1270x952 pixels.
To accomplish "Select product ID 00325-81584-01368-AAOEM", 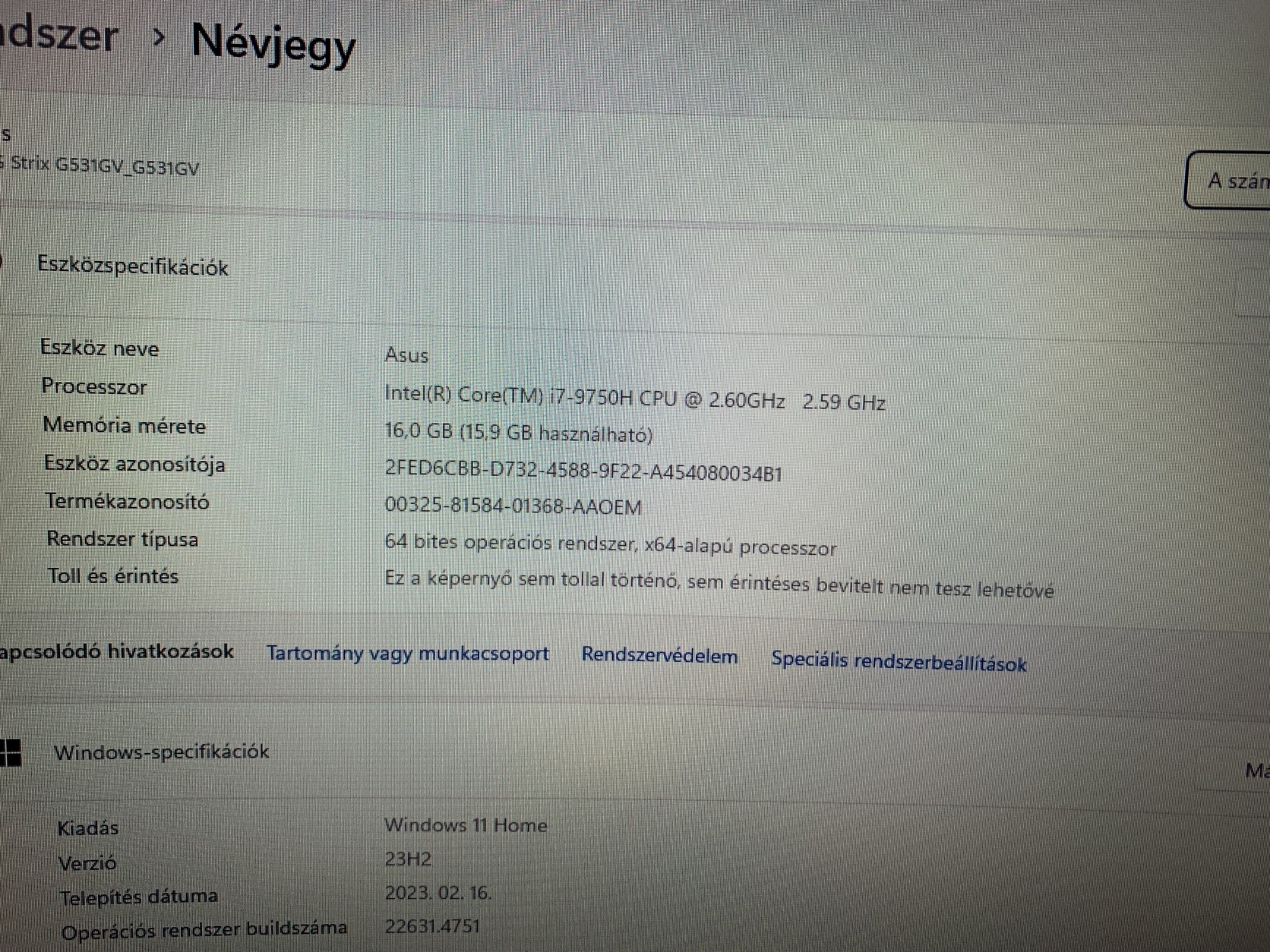I will pos(513,506).
